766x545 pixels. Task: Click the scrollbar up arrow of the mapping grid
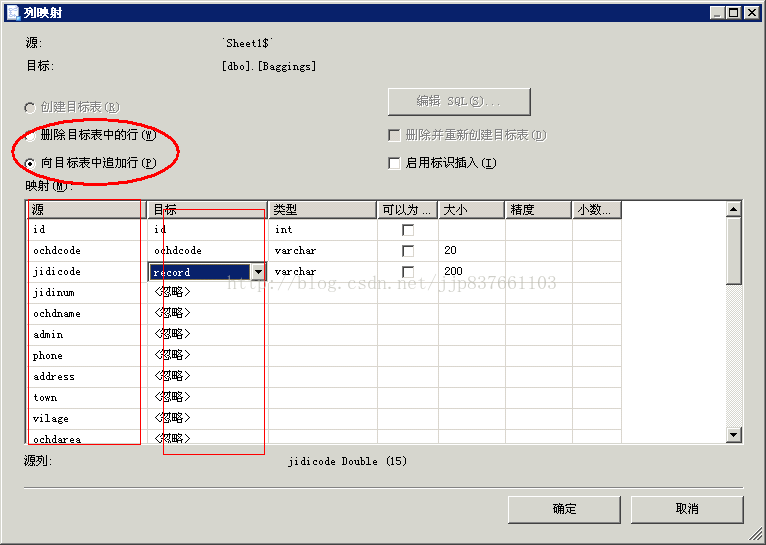[x=734, y=209]
